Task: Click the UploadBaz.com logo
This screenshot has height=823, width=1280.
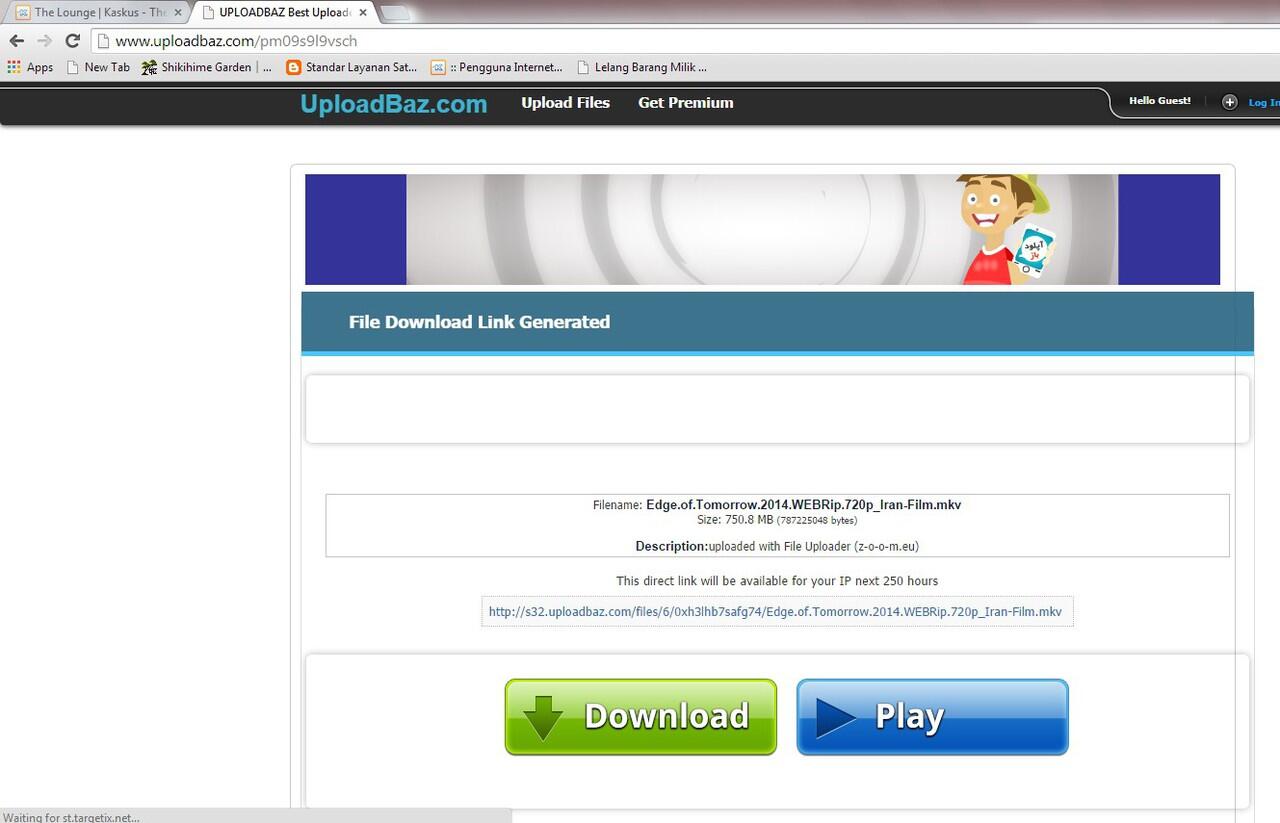Action: pos(394,104)
